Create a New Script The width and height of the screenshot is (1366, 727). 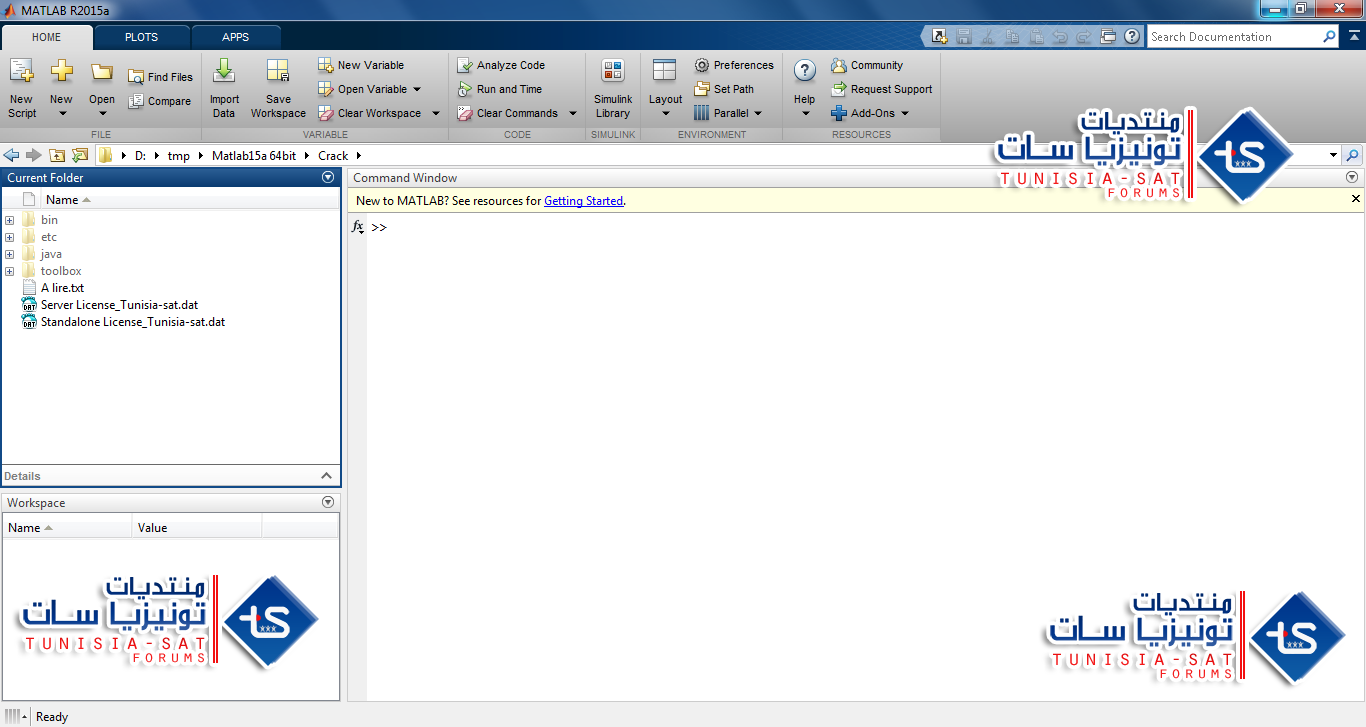tap(21, 88)
